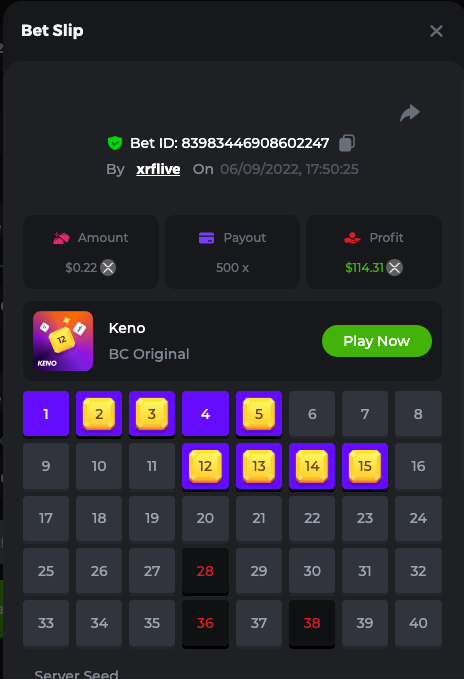Click the red number 28 tile

(205, 571)
